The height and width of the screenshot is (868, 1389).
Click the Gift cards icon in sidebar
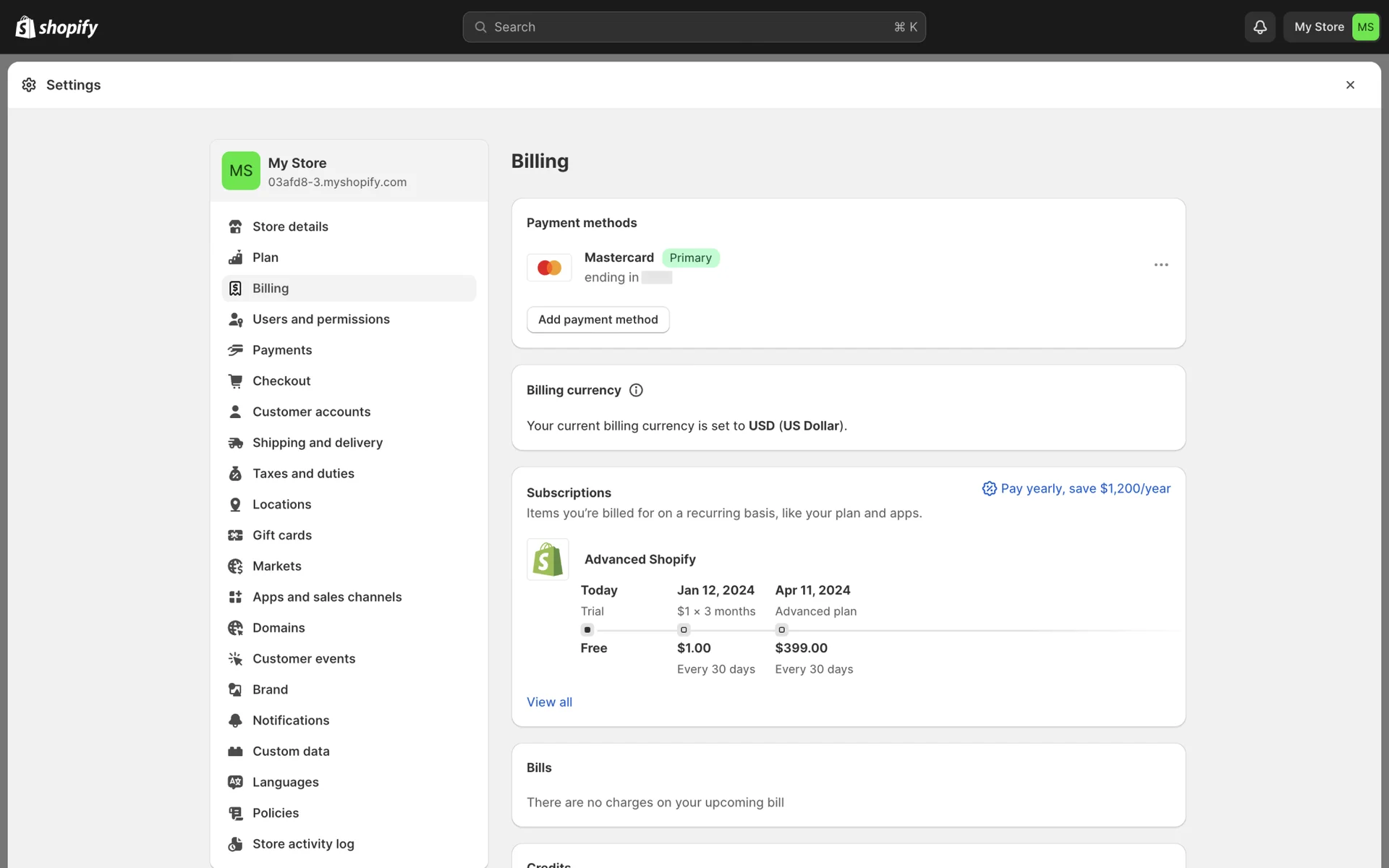click(x=235, y=535)
